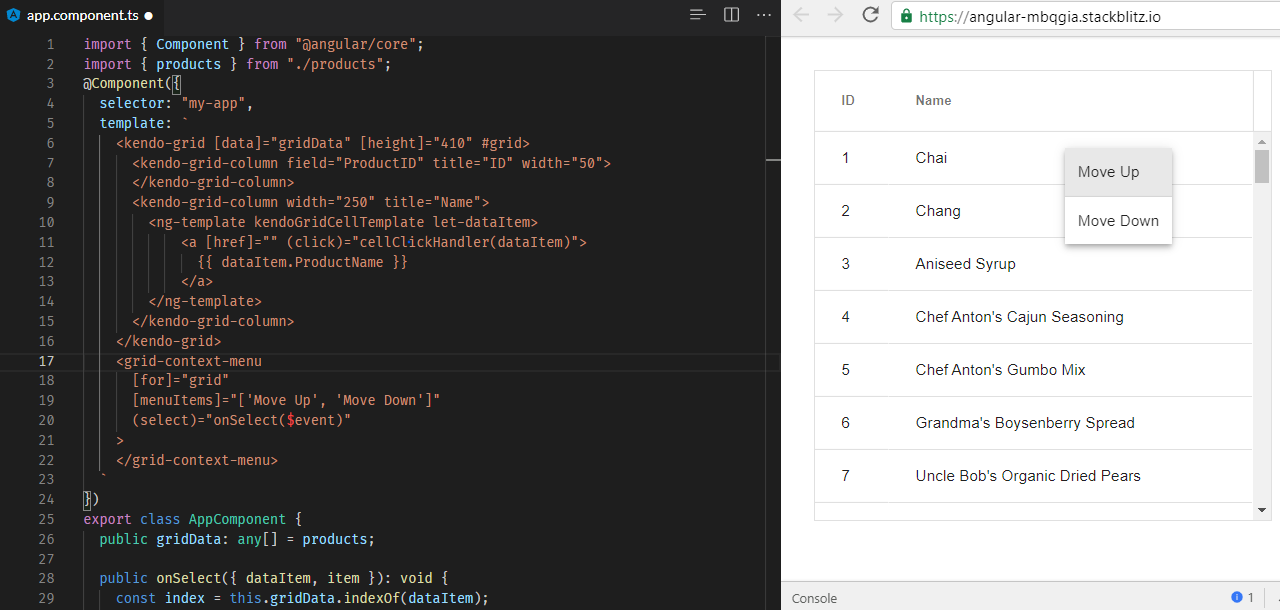Click the format document icon
Screen dimensions: 1280x610
click(x=698, y=15)
